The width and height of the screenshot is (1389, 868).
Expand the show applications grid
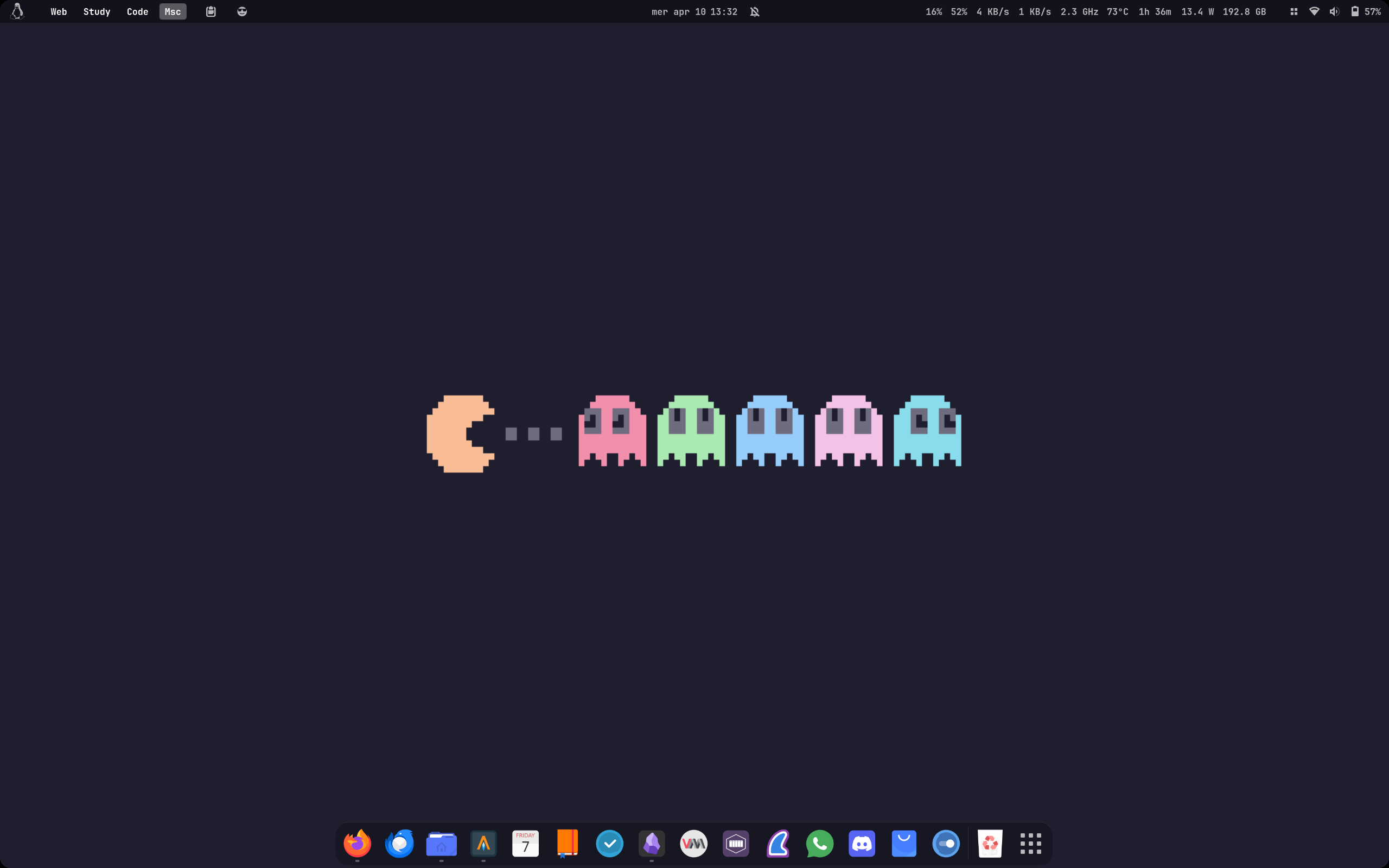(x=1030, y=843)
